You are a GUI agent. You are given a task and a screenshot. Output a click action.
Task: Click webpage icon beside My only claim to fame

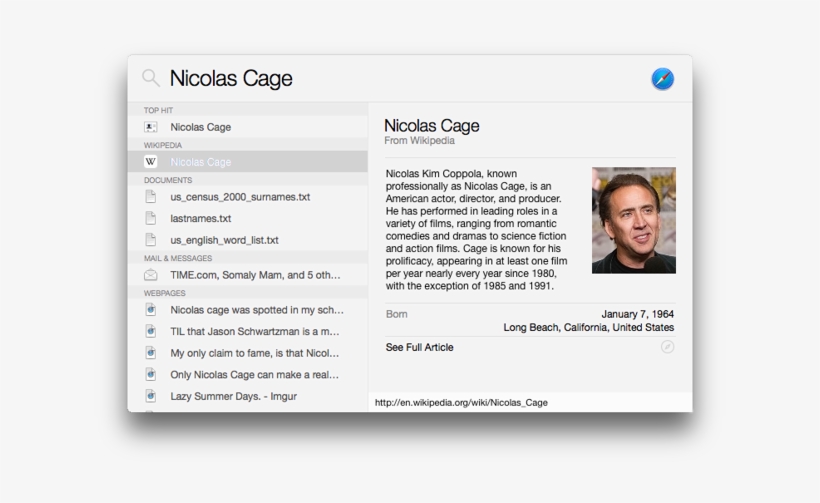(x=151, y=353)
